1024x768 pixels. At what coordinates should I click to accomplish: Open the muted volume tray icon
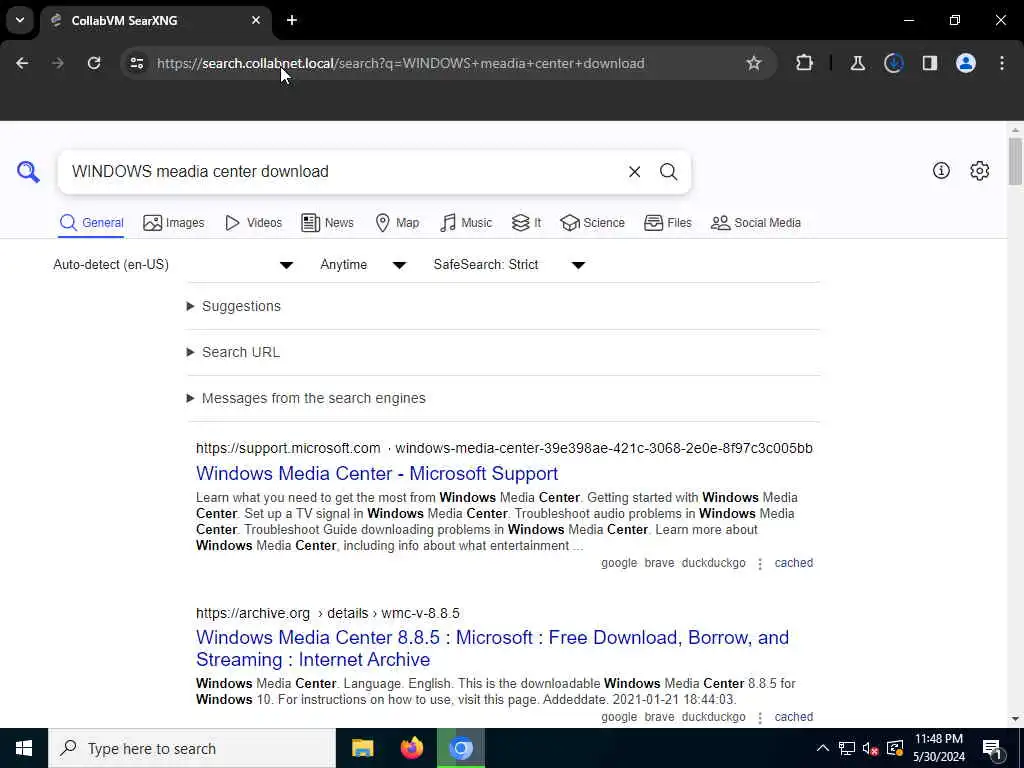[871, 748]
